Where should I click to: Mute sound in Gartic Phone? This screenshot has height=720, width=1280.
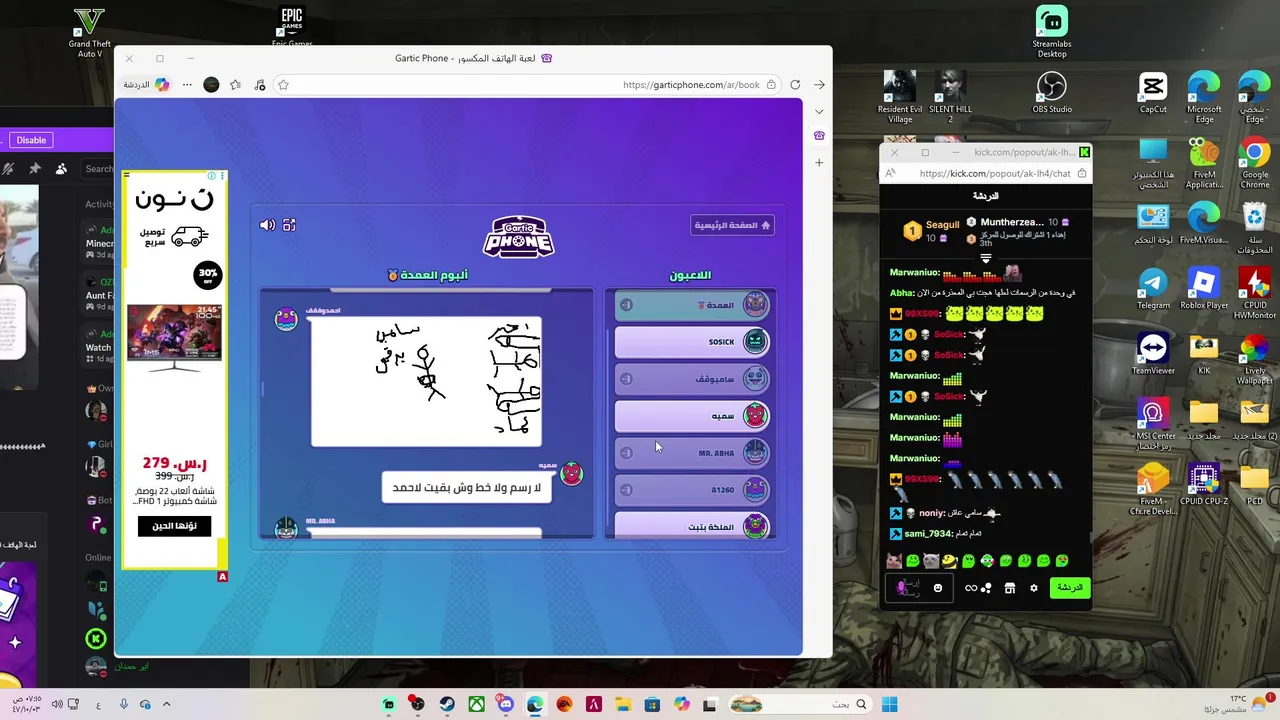(267, 225)
